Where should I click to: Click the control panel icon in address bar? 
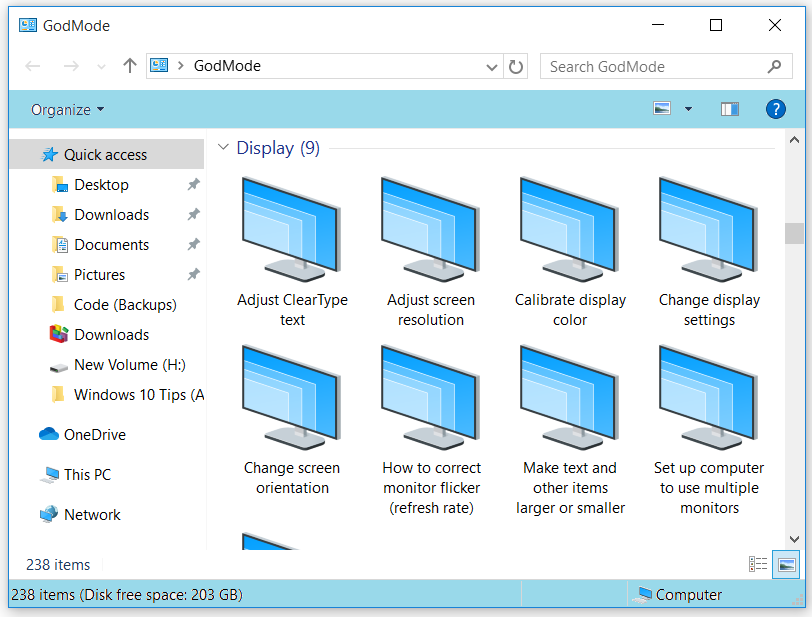[x=159, y=65]
